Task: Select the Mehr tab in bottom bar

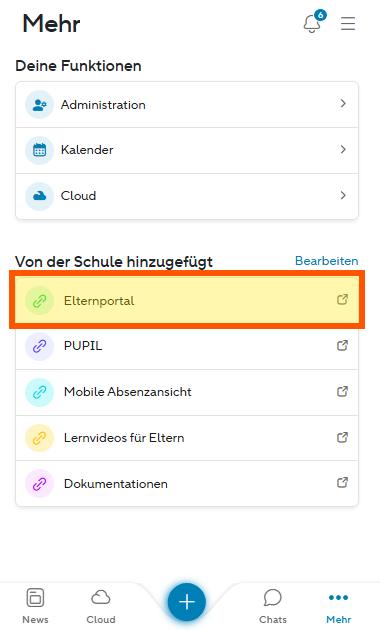Action: (x=339, y=606)
